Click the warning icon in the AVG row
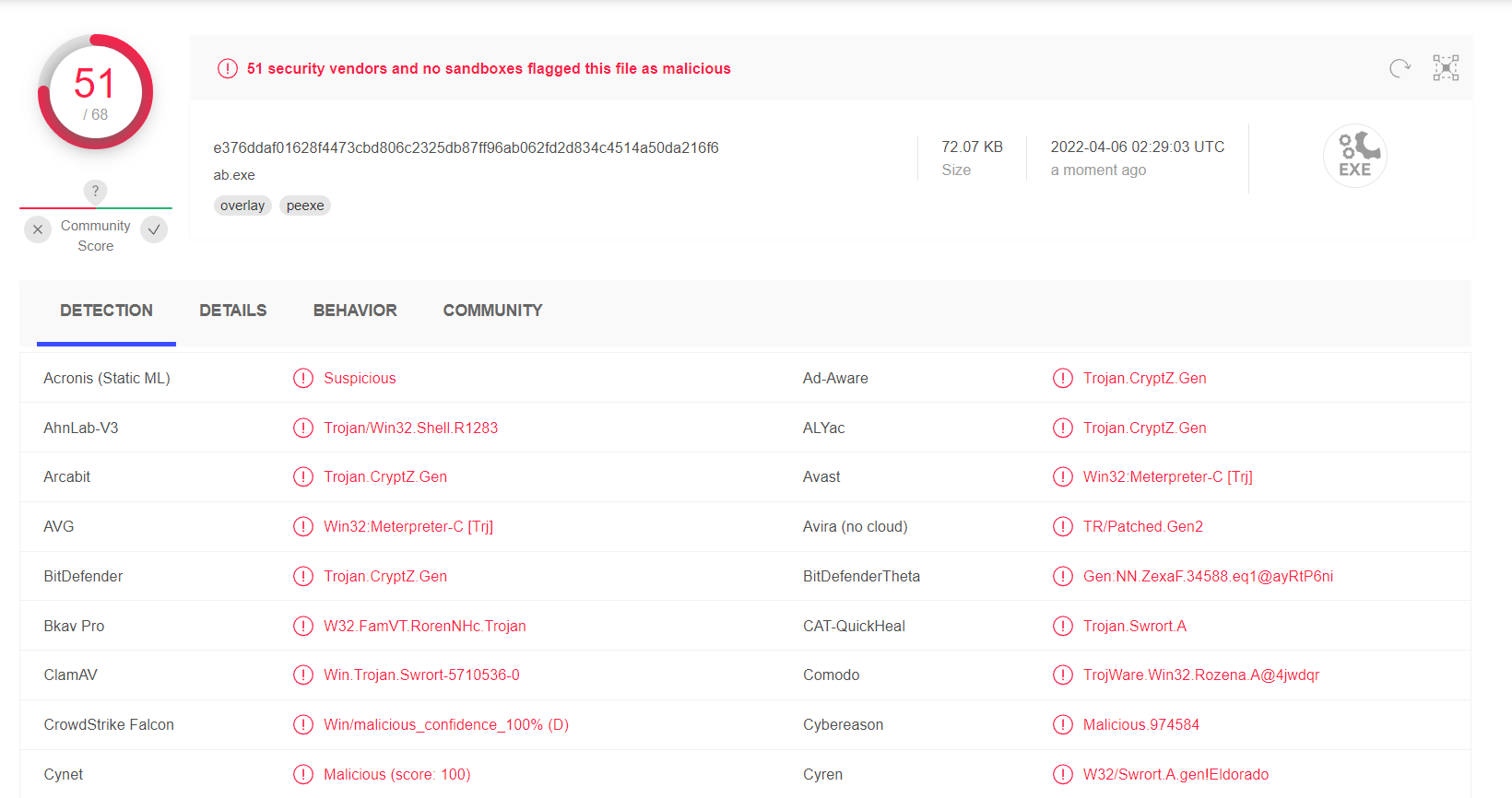1512x798 pixels. click(303, 527)
